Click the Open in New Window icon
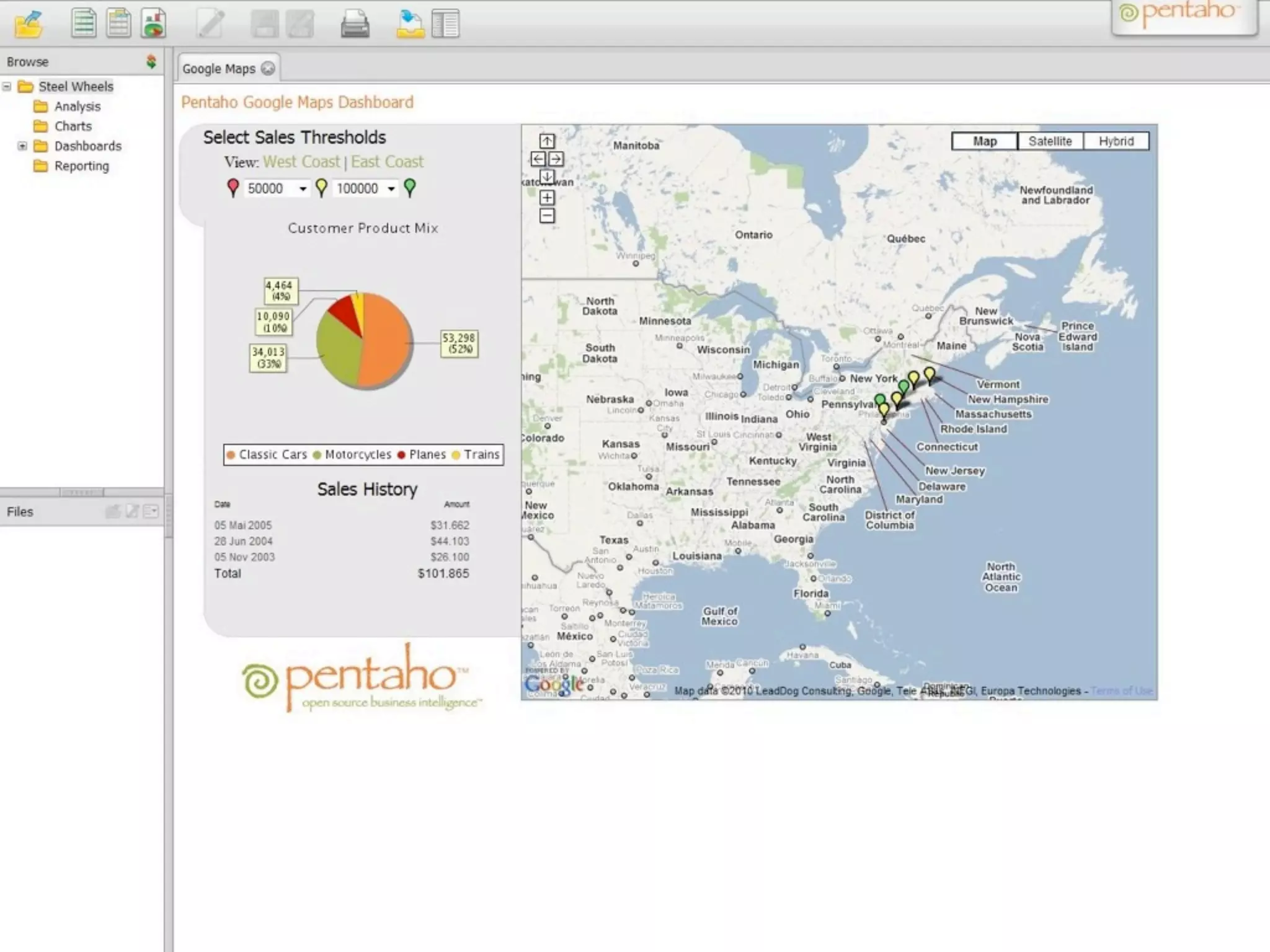1270x952 pixels. 410,24
